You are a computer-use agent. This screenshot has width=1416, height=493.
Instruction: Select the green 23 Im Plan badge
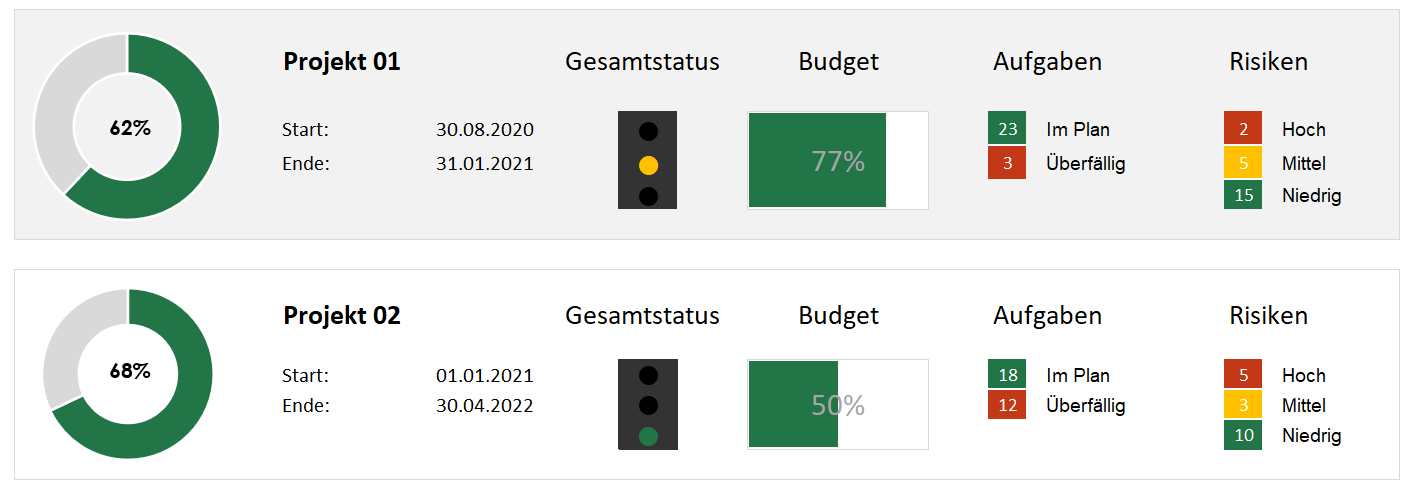point(1007,129)
